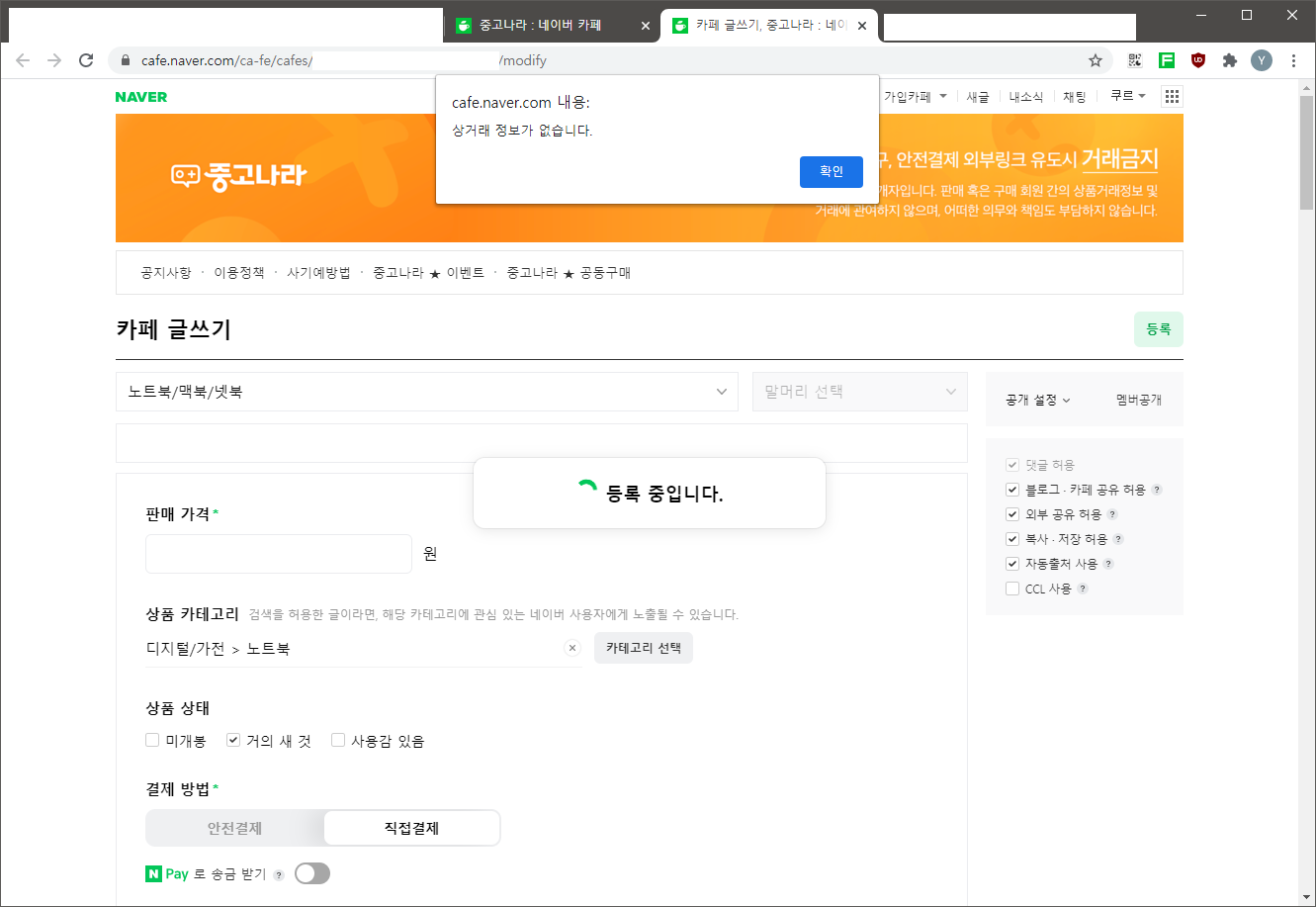Open the green Feedly extension icon

coord(1167,60)
